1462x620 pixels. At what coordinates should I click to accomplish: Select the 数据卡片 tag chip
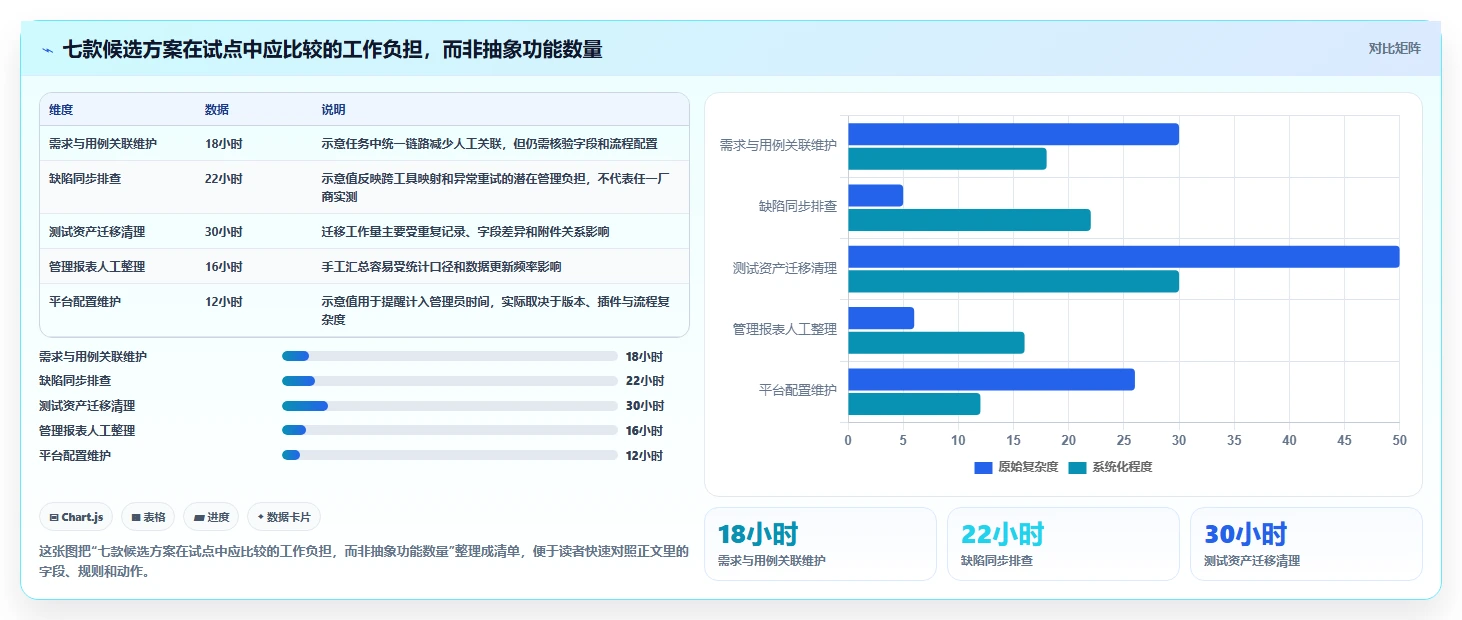pos(284,517)
